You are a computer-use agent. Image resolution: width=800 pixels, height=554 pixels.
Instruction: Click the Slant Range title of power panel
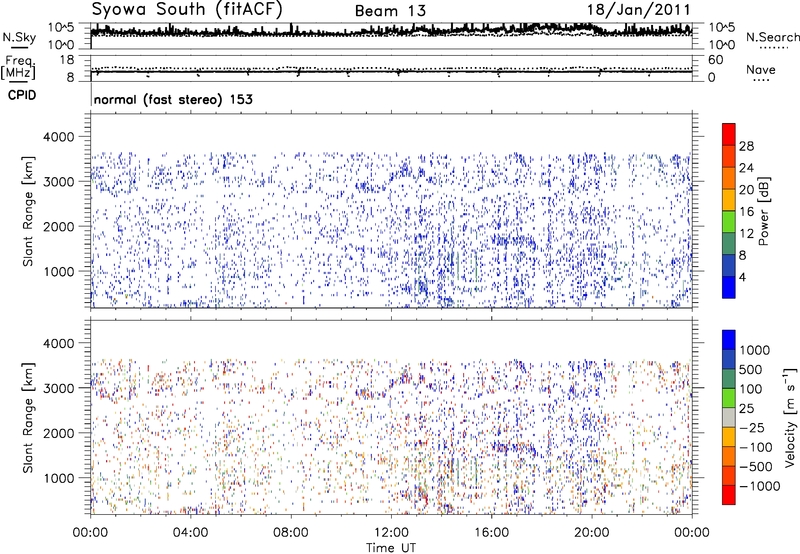tap(28, 211)
